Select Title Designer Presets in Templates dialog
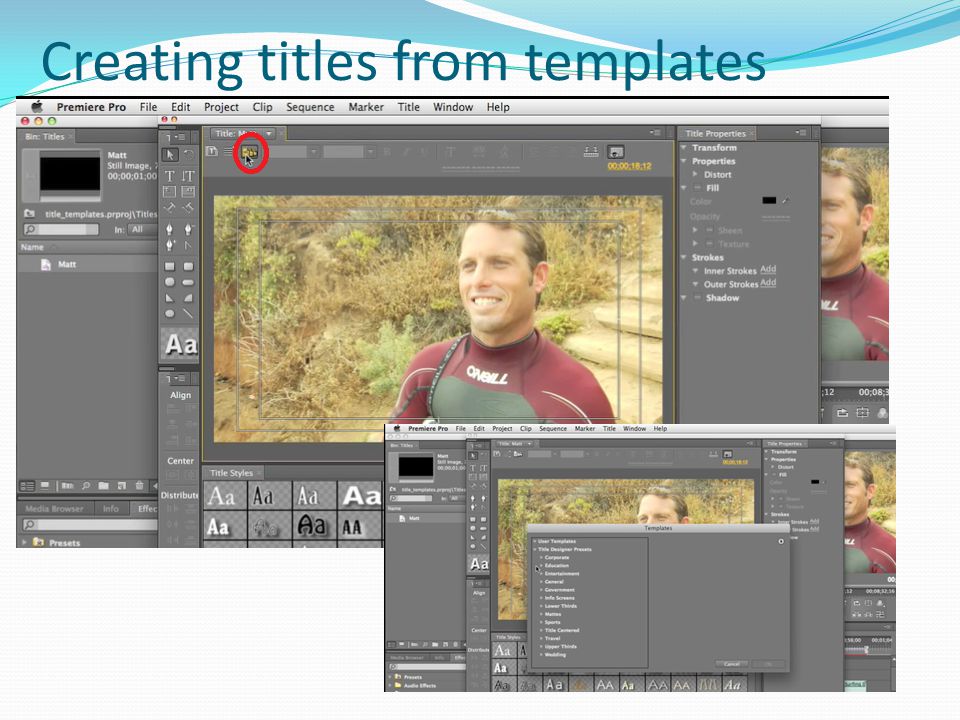 tap(564, 549)
